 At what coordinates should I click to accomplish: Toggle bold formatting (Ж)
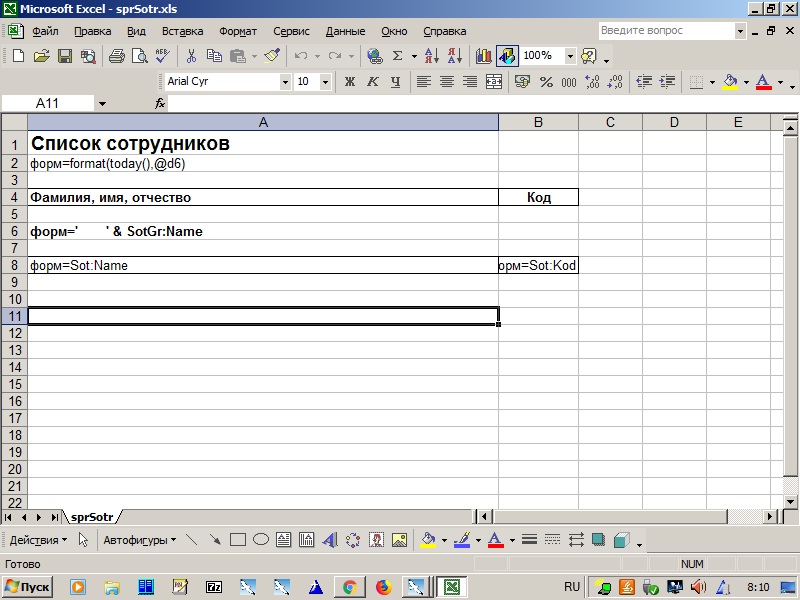pyautogui.click(x=350, y=82)
